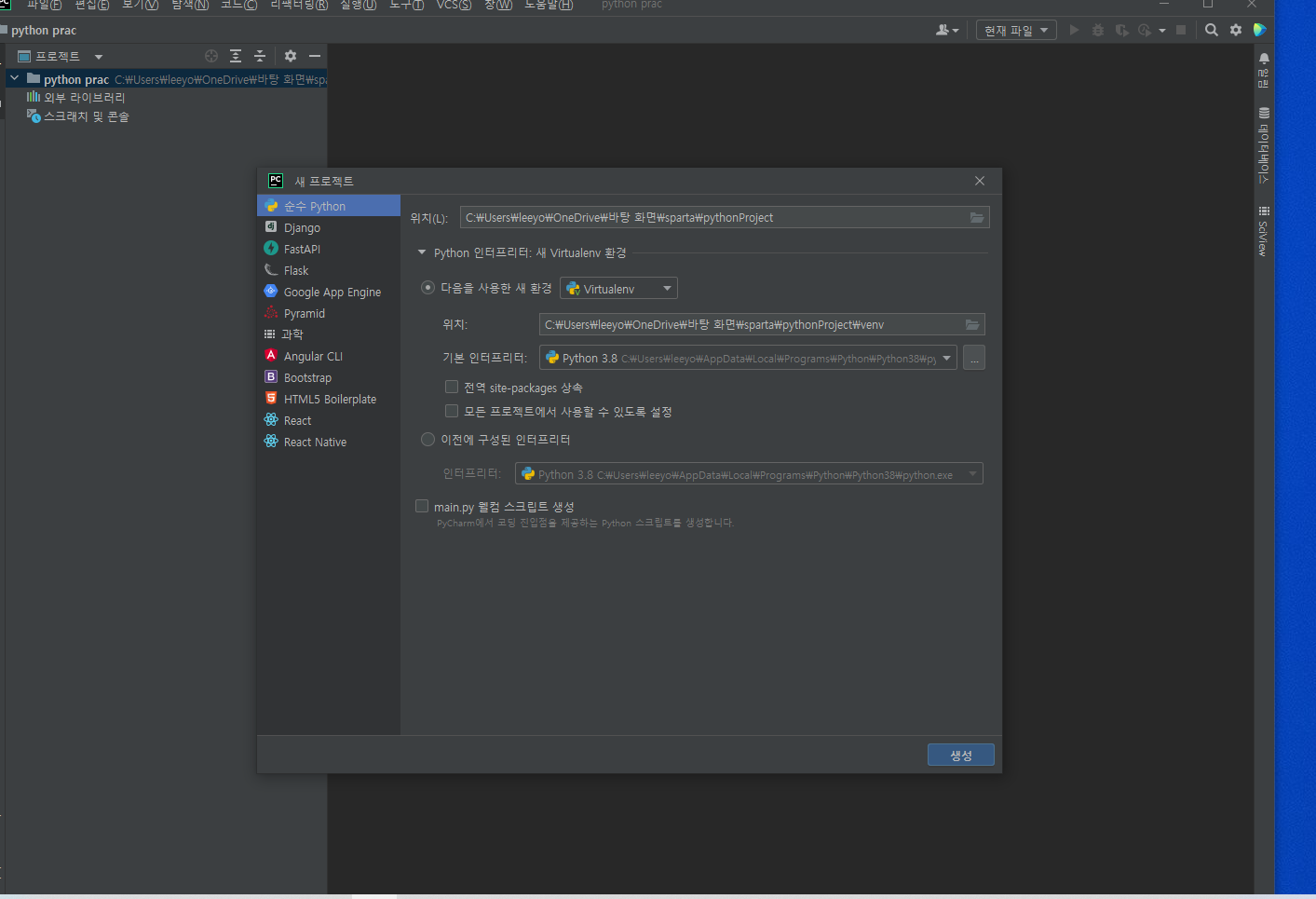Viewport: 1316px width, 899px height.
Task: Select Flask project type
Action: click(x=328, y=270)
